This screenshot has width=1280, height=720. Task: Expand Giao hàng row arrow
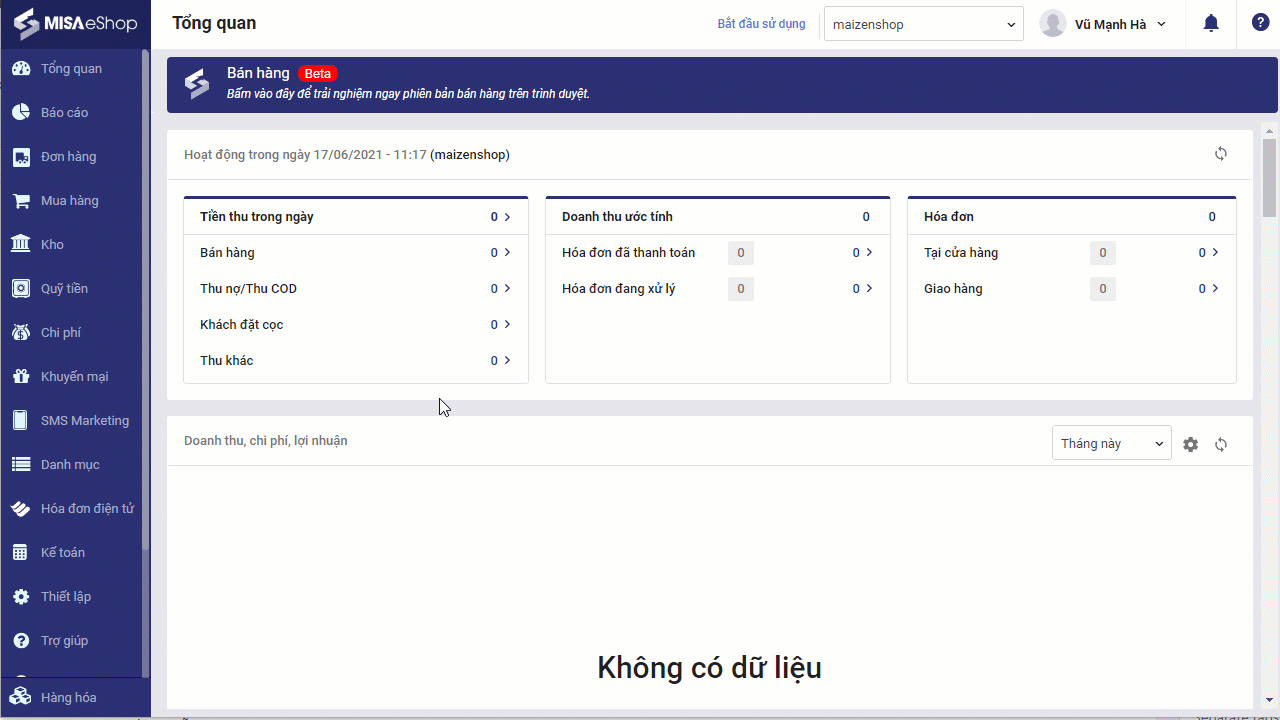click(x=1215, y=289)
